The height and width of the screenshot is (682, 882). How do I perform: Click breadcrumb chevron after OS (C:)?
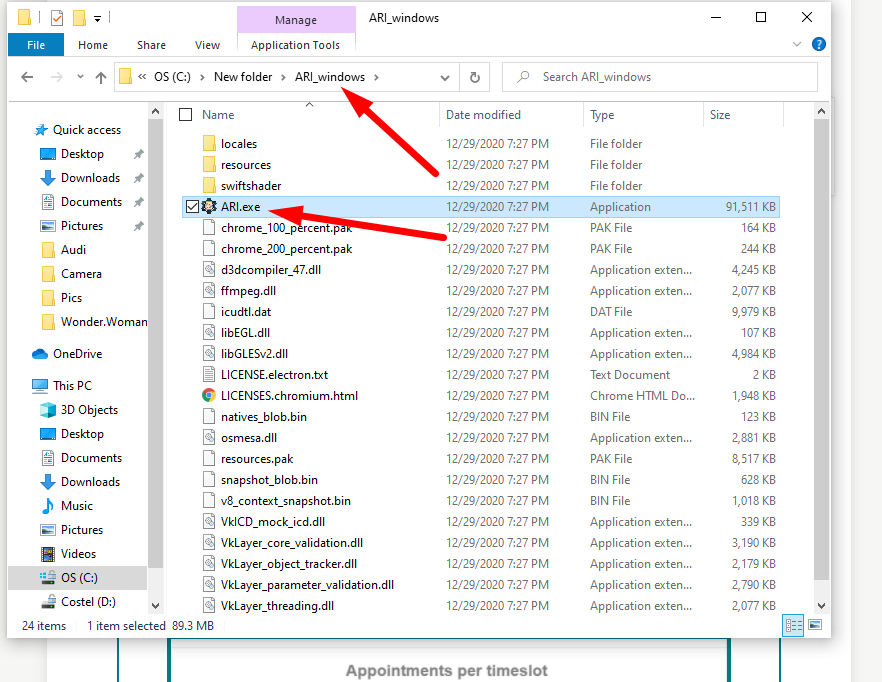pos(202,77)
